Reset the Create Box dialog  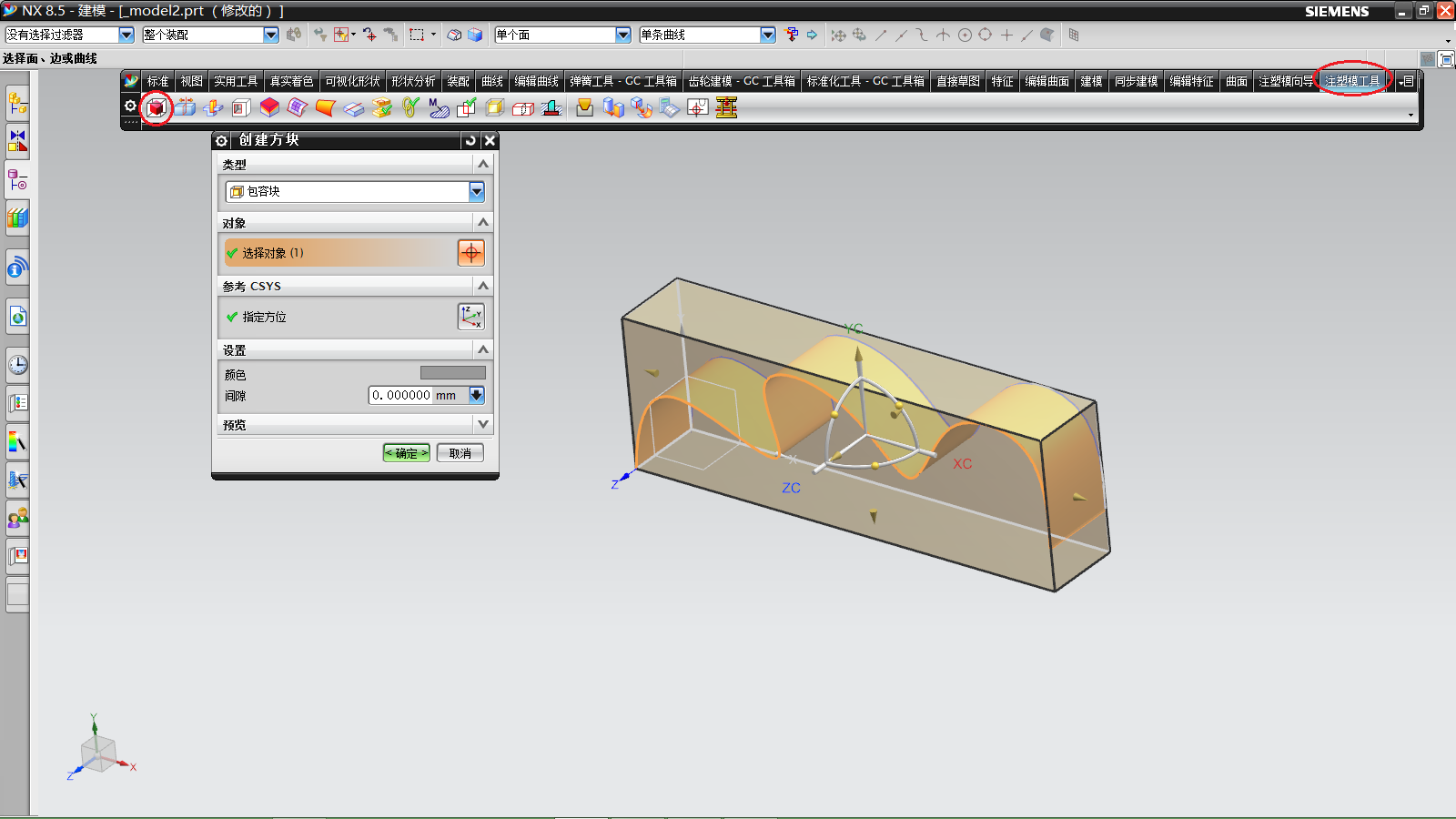(470, 140)
